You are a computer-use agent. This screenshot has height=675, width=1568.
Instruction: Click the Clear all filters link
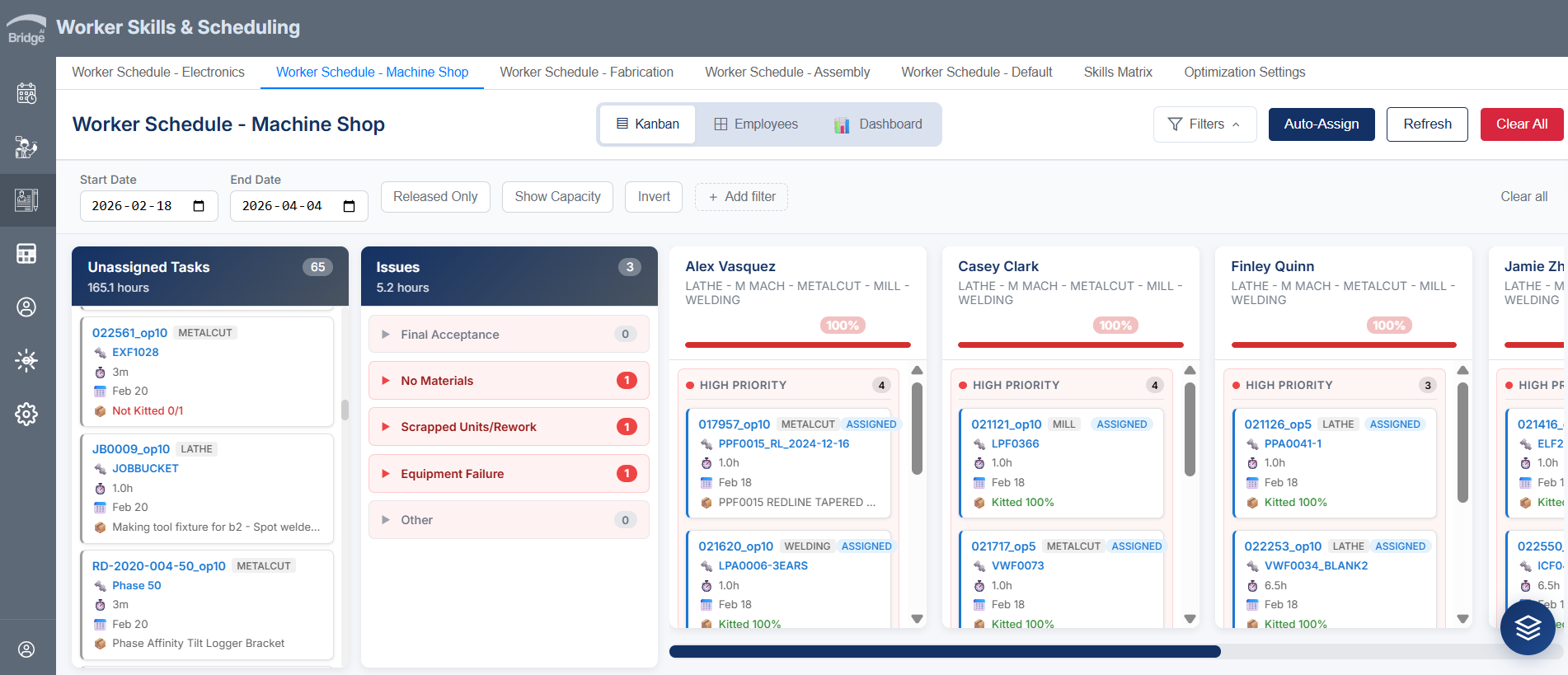click(1523, 197)
